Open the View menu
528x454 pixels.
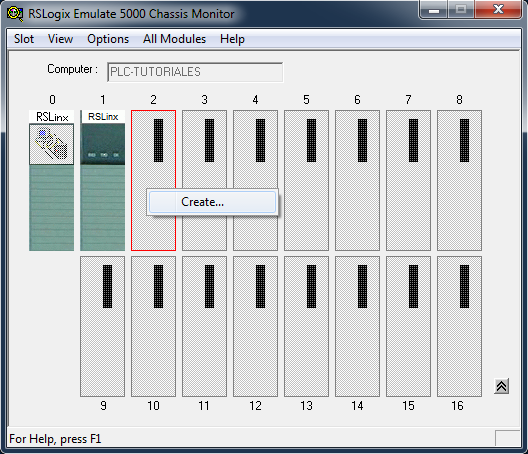[x=60, y=39]
